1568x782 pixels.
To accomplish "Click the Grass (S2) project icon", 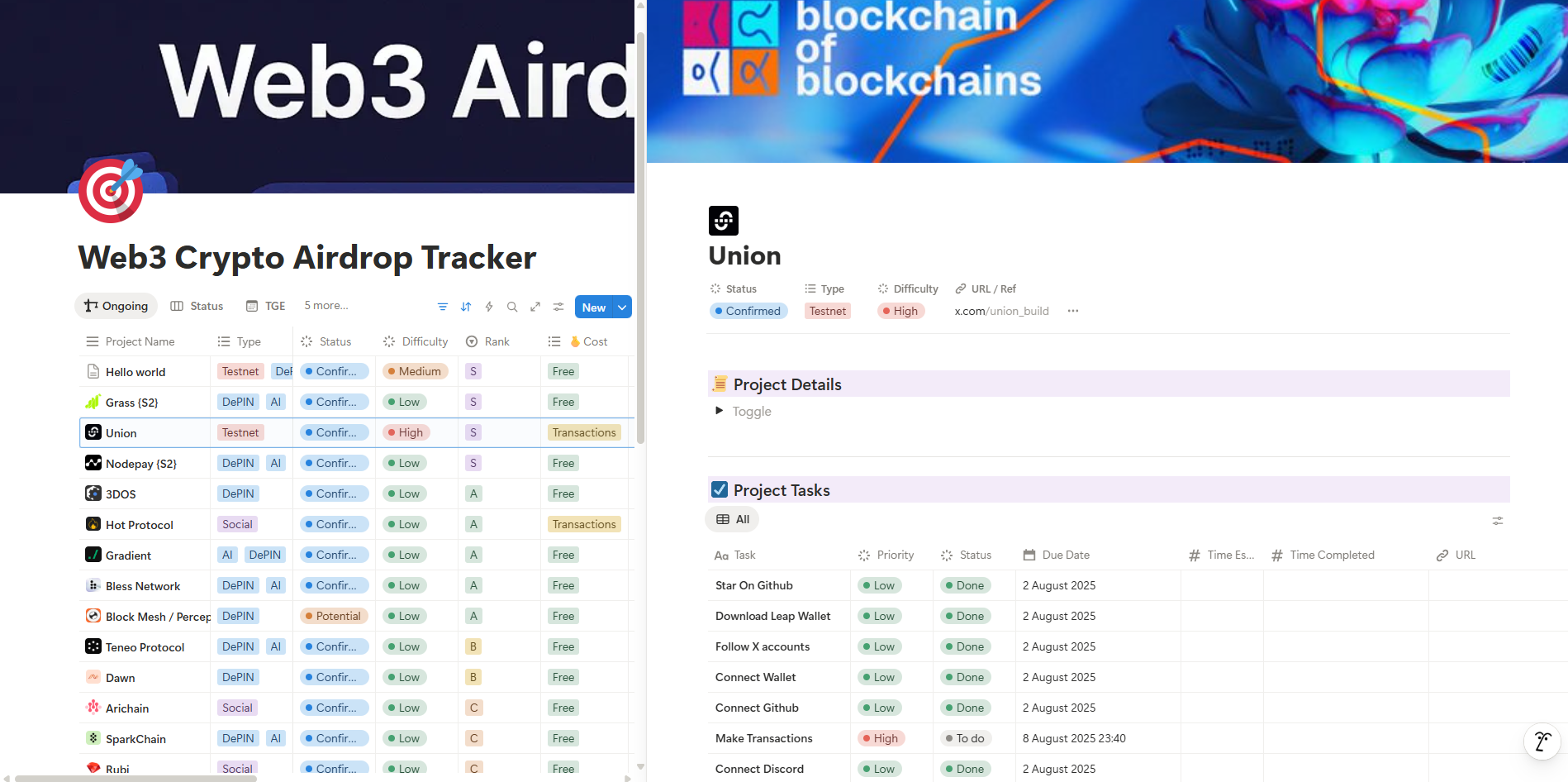I will (x=93, y=402).
